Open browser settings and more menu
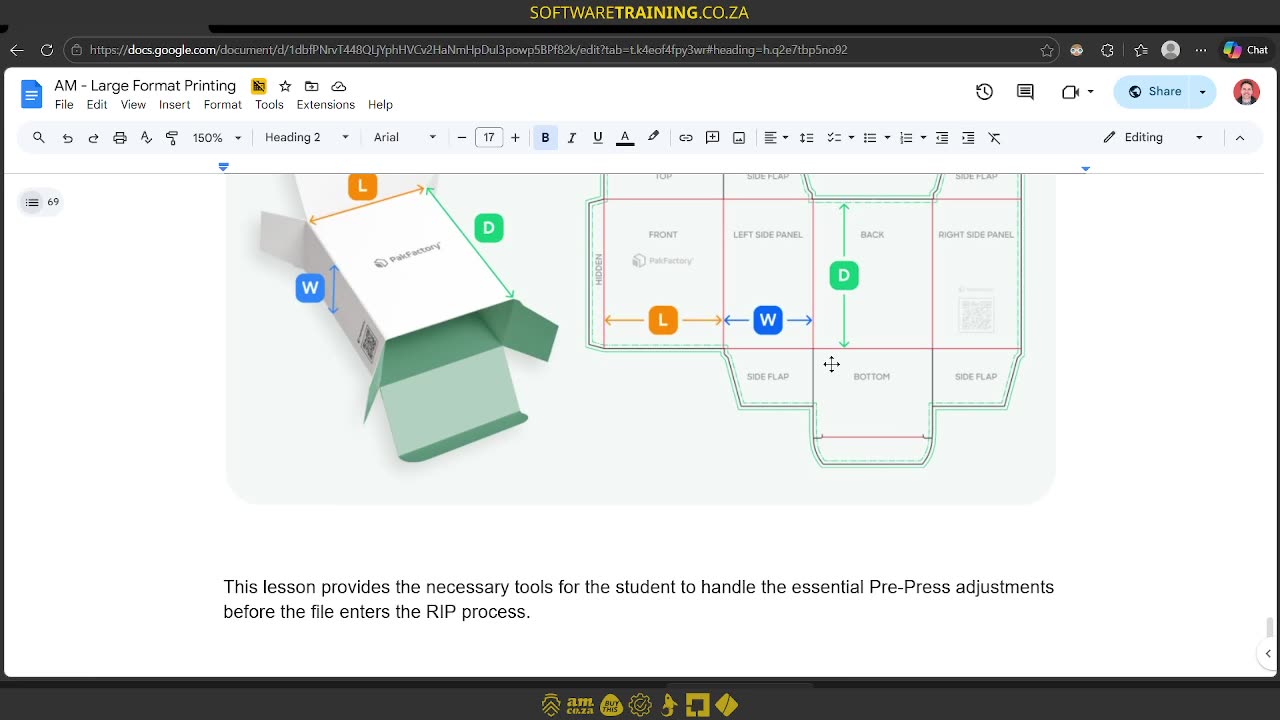Viewport: 1280px width, 720px height. pyautogui.click(x=1201, y=50)
